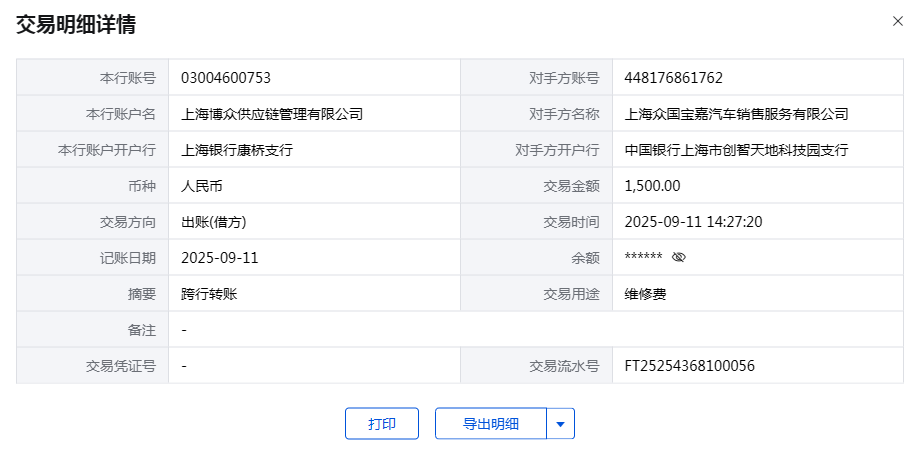Click the transaction direction 出账(借方)
922x460 pixels.
[x=214, y=221]
